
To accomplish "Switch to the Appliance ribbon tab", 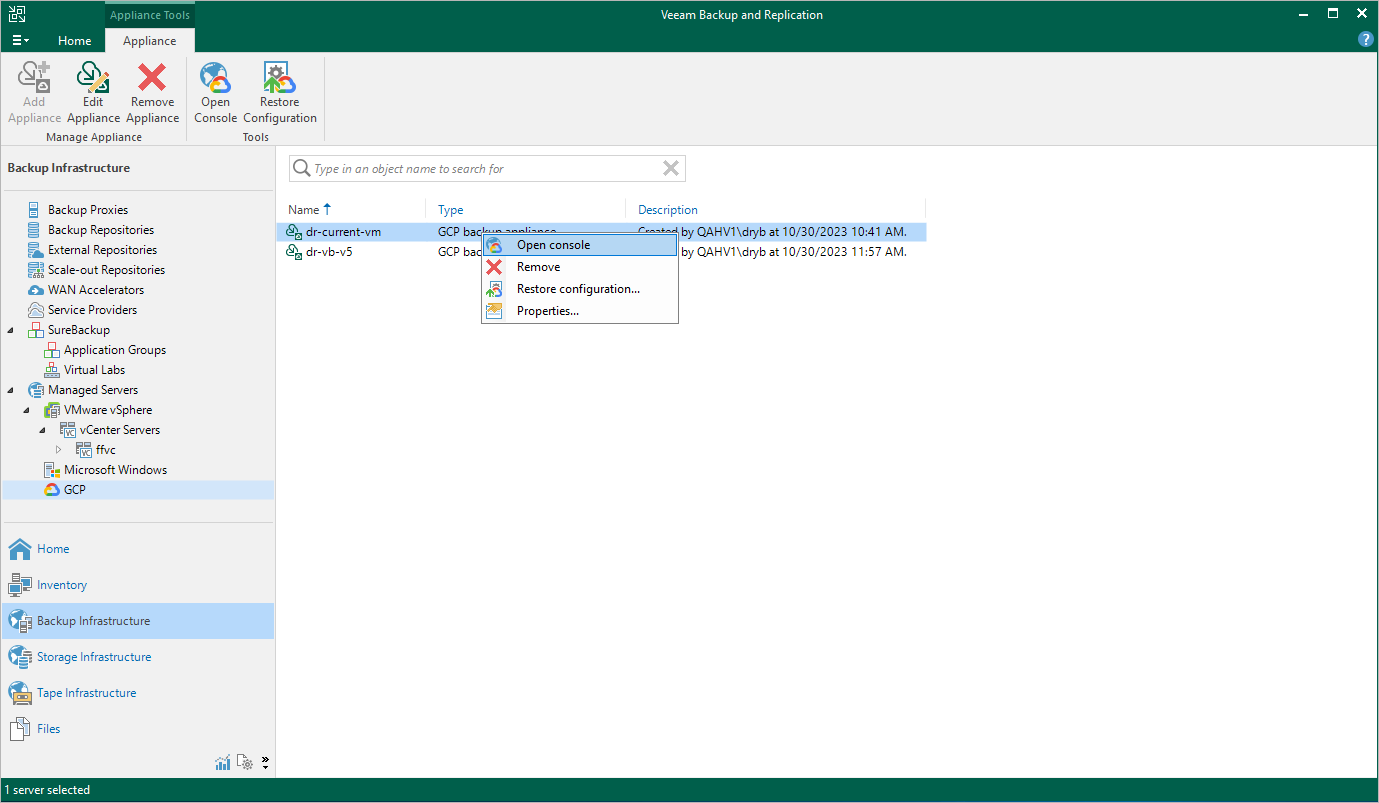I will (150, 41).
